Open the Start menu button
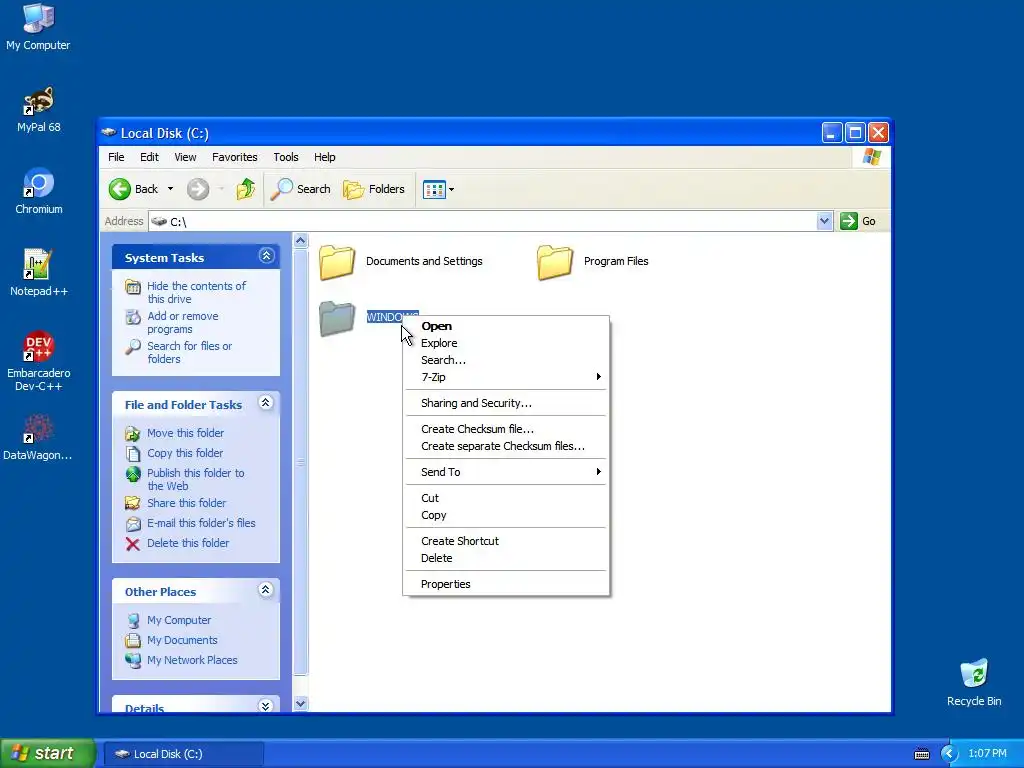The image size is (1024, 768). click(48, 754)
